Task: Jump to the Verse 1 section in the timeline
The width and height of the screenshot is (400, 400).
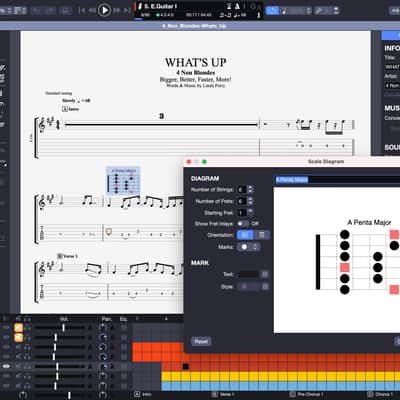Action: (223, 394)
